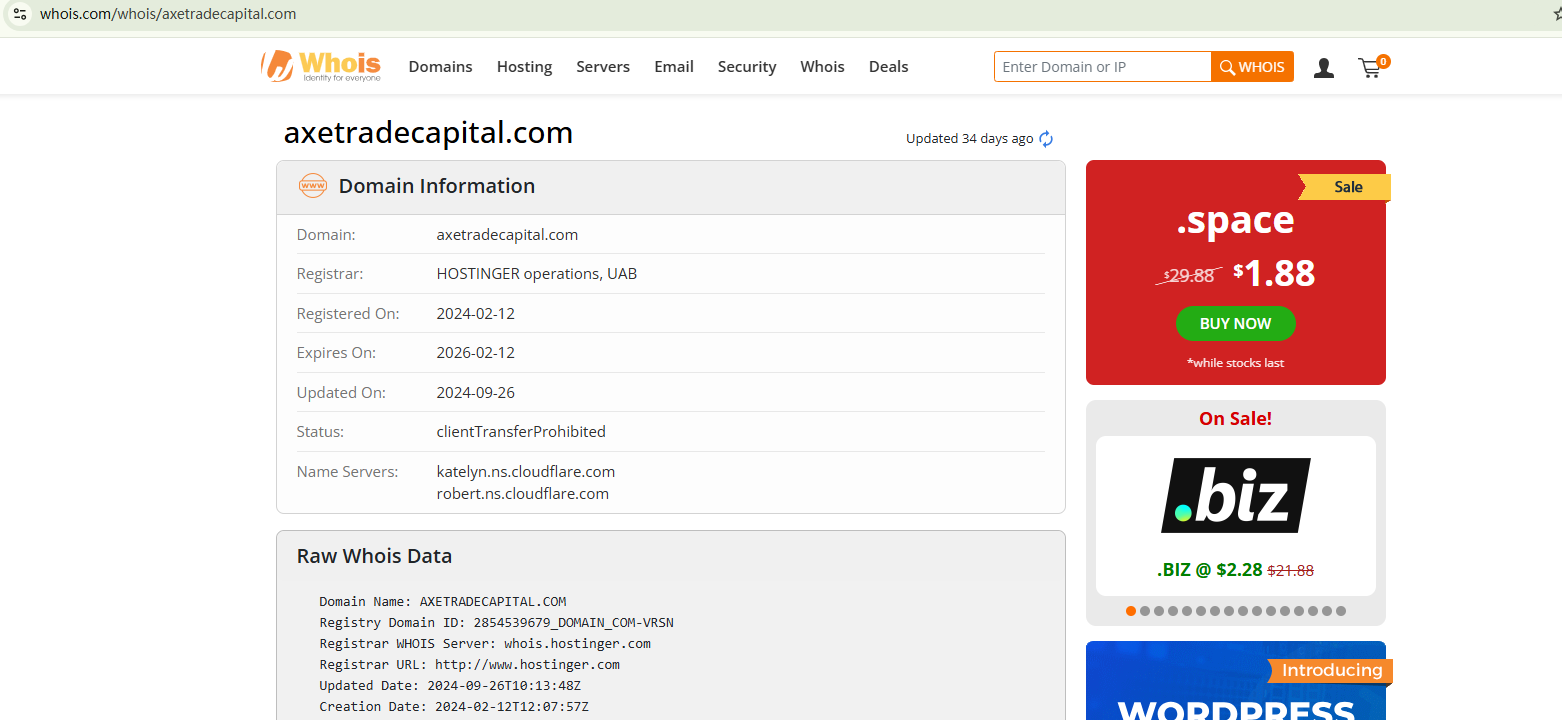Open the Security menu
This screenshot has width=1562, height=720.
click(747, 67)
